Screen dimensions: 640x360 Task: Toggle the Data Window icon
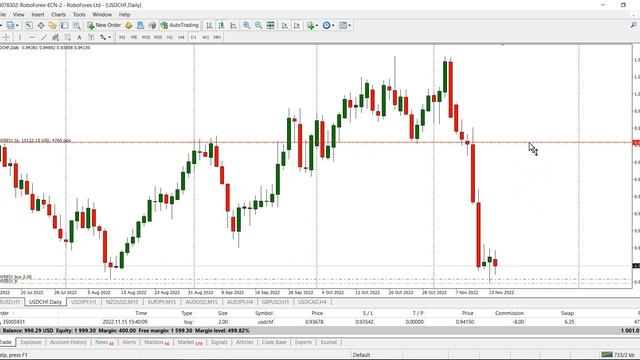tap(41, 25)
